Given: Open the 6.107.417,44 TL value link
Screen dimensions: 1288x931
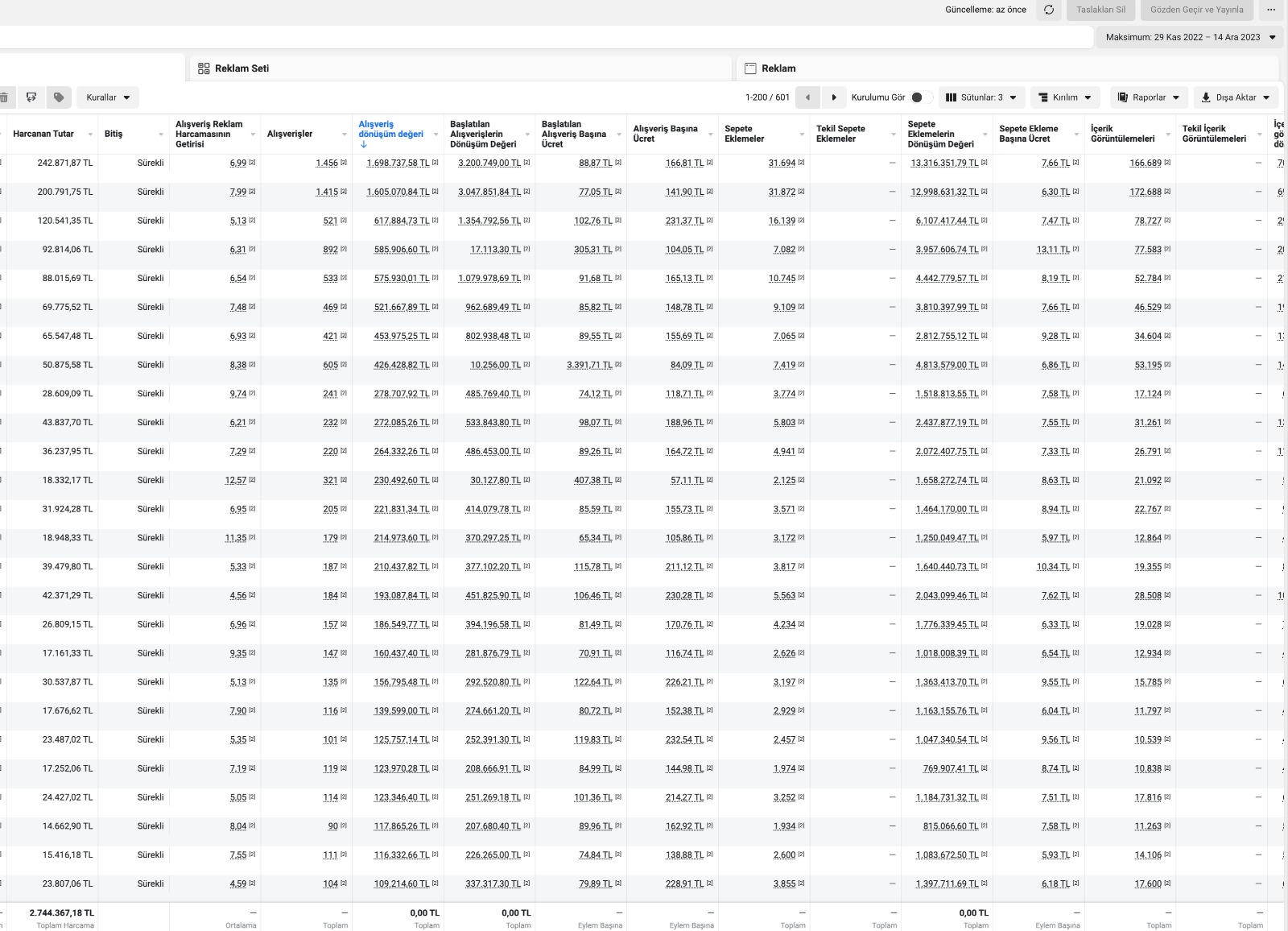Looking at the screenshot, I should 947,221.
